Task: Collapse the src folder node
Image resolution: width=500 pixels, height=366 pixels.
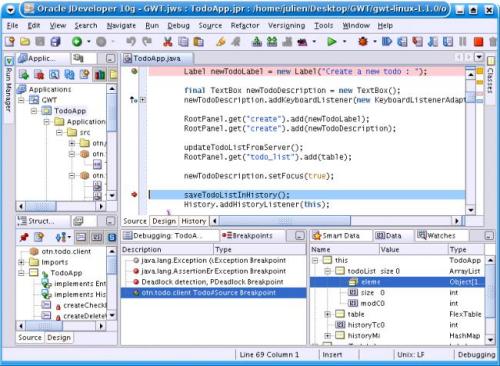Action: [59, 132]
